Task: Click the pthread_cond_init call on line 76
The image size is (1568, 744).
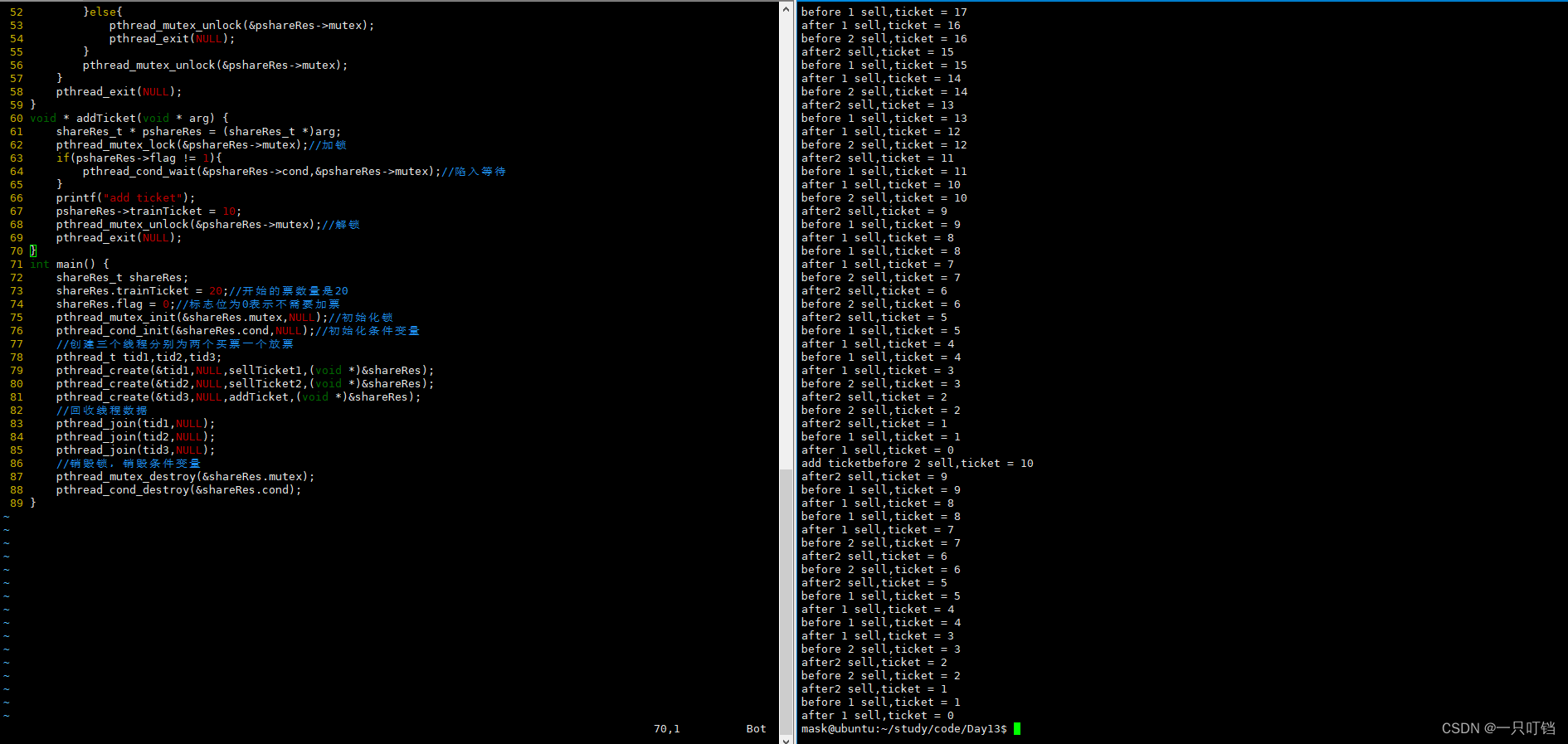Action: [185, 331]
